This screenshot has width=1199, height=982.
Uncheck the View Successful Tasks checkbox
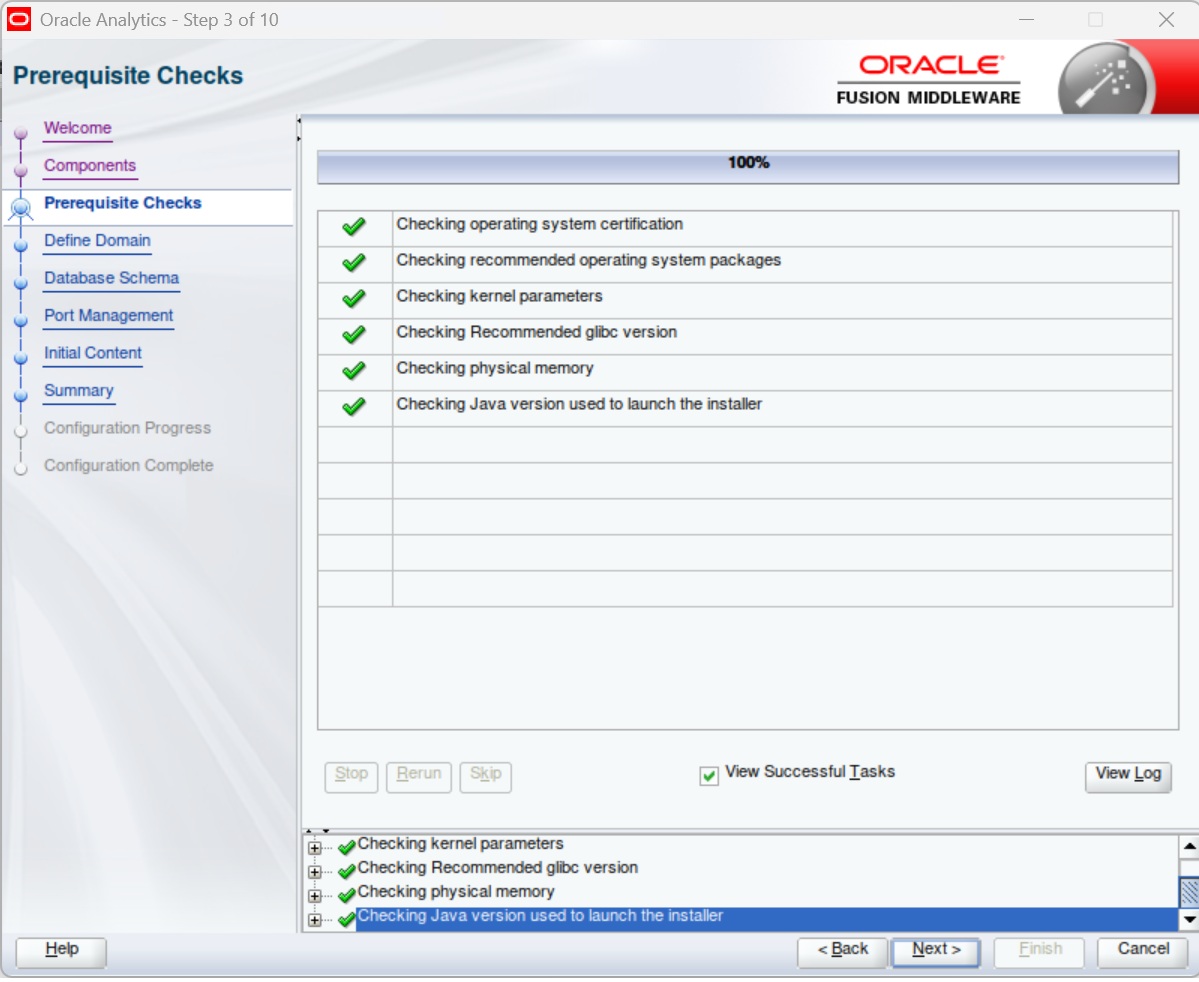pyautogui.click(x=709, y=776)
